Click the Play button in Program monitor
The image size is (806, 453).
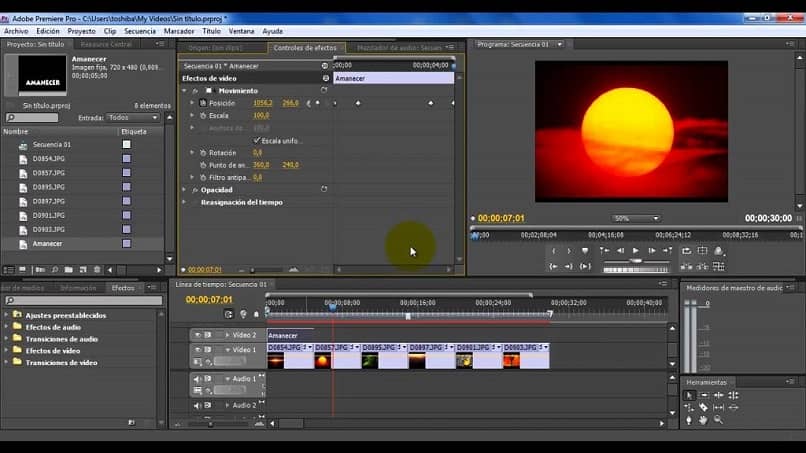635,251
